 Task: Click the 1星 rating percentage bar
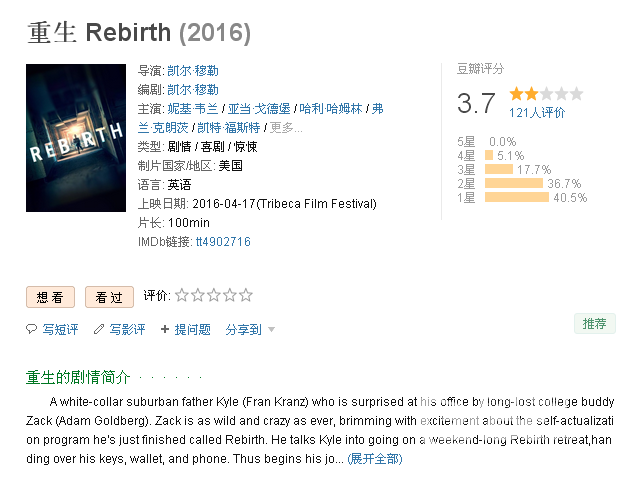click(x=517, y=197)
